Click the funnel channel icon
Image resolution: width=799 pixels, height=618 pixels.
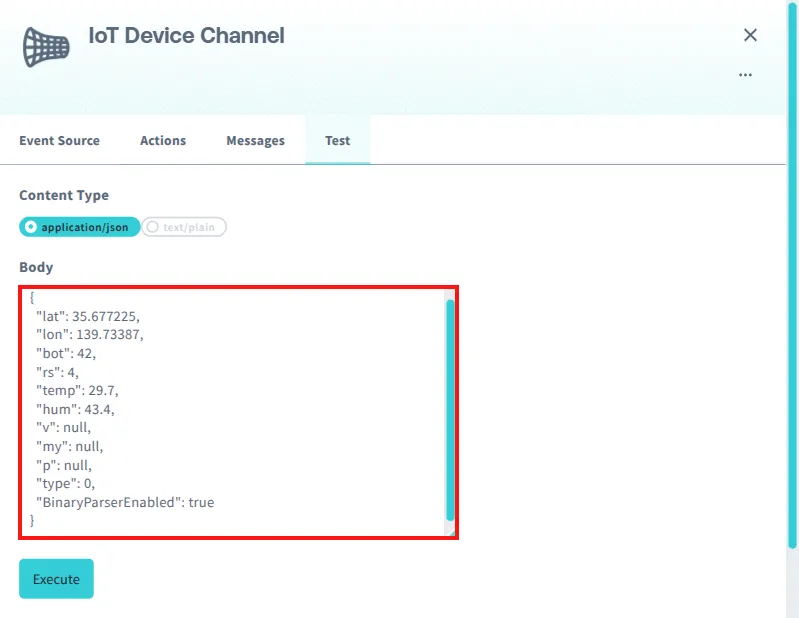tap(46, 47)
